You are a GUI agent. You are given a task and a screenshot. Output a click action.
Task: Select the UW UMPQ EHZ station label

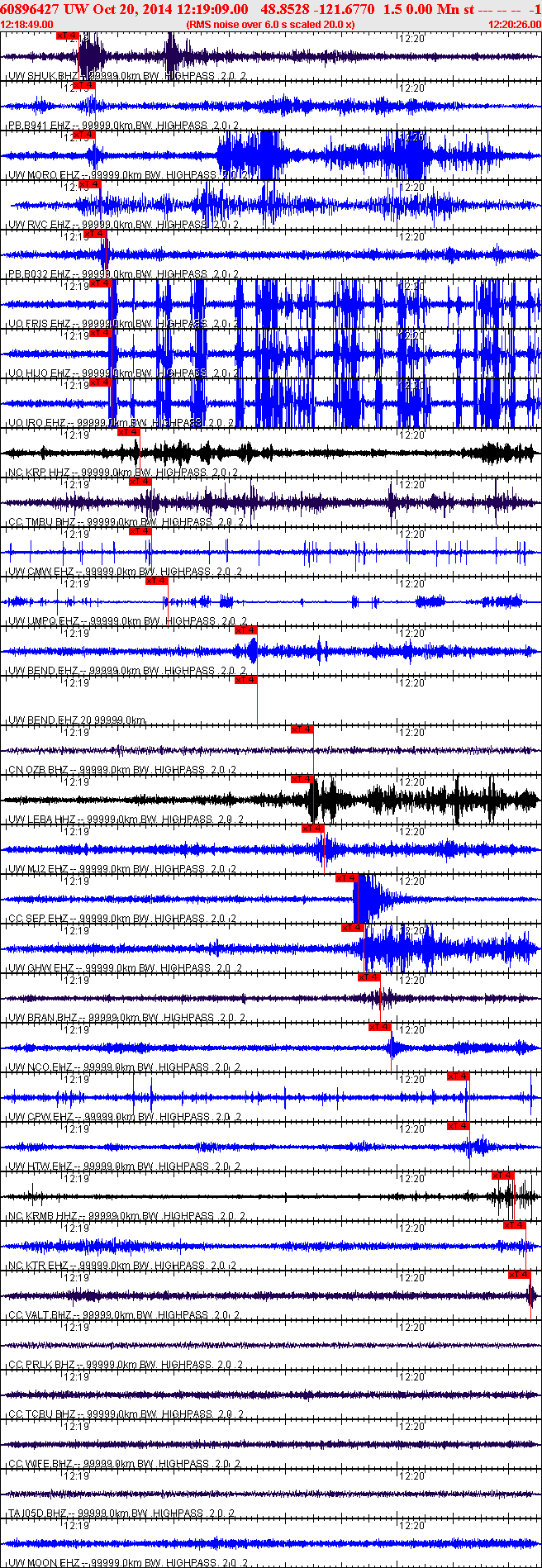pos(127,621)
